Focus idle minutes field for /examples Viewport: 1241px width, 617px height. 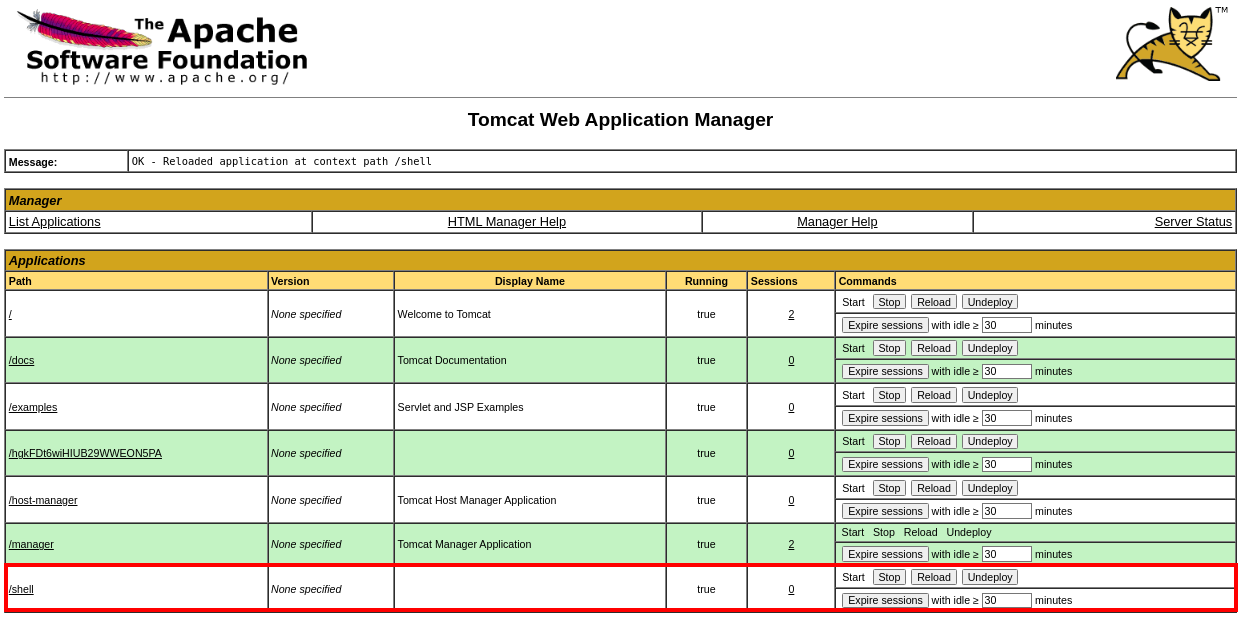1006,418
